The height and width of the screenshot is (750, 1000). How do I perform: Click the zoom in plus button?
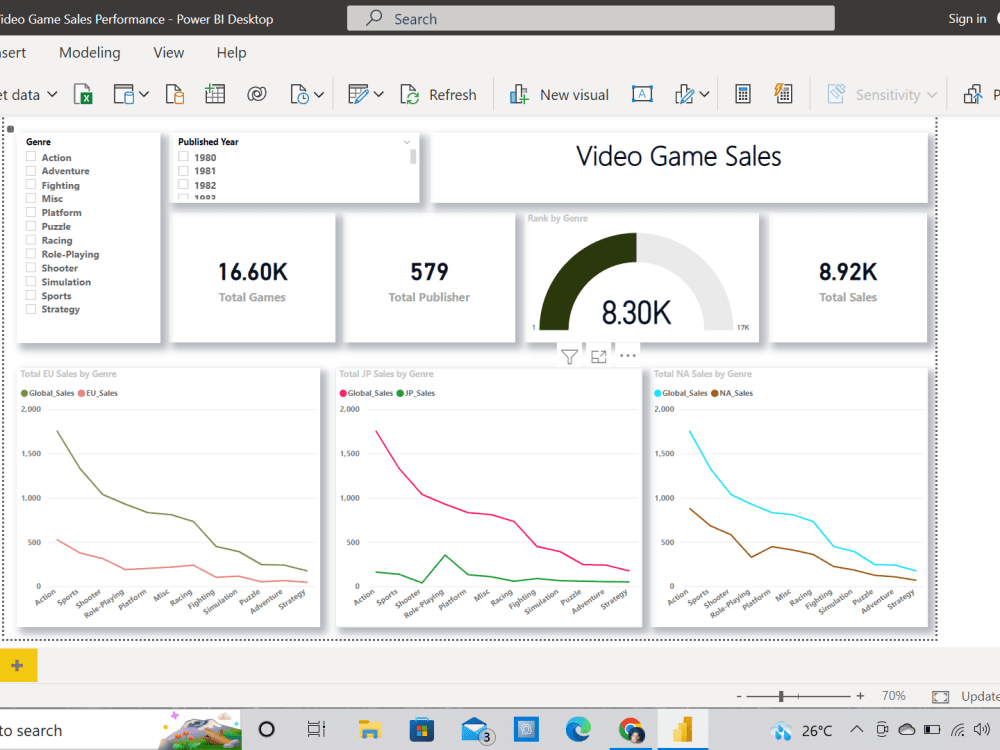coord(860,696)
